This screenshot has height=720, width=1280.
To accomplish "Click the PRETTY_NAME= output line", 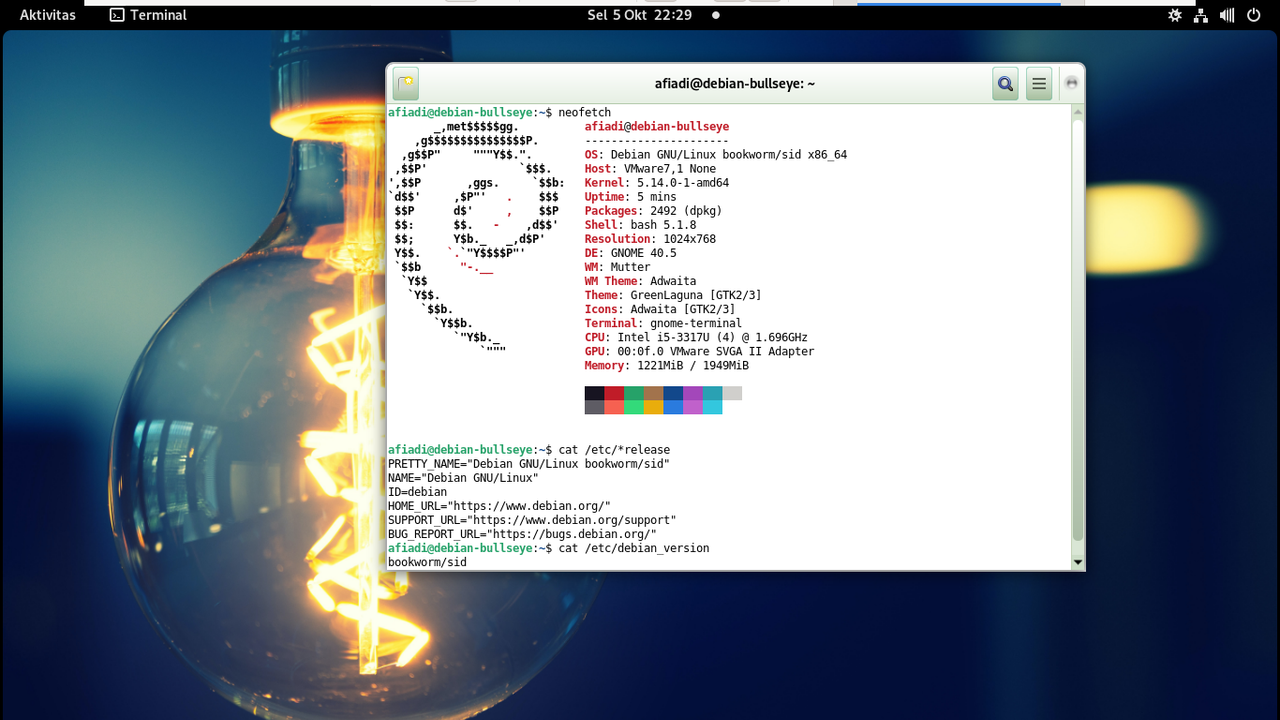I will (529, 464).
